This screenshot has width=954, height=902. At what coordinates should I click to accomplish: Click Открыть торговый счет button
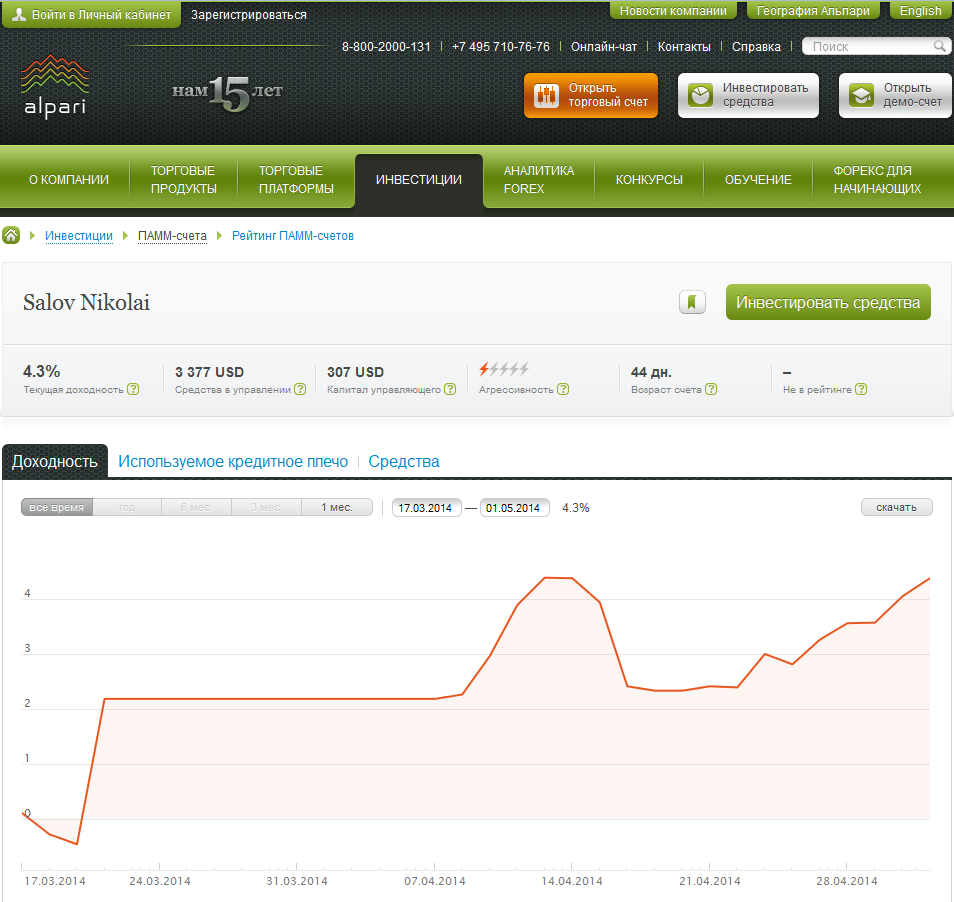tap(591, 95)
